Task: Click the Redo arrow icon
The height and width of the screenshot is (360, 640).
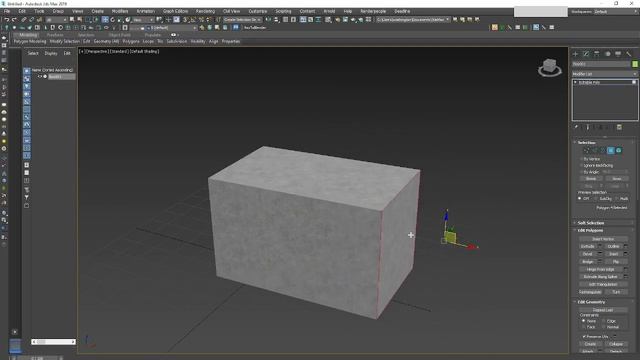Action: click(x=14, y=20)
